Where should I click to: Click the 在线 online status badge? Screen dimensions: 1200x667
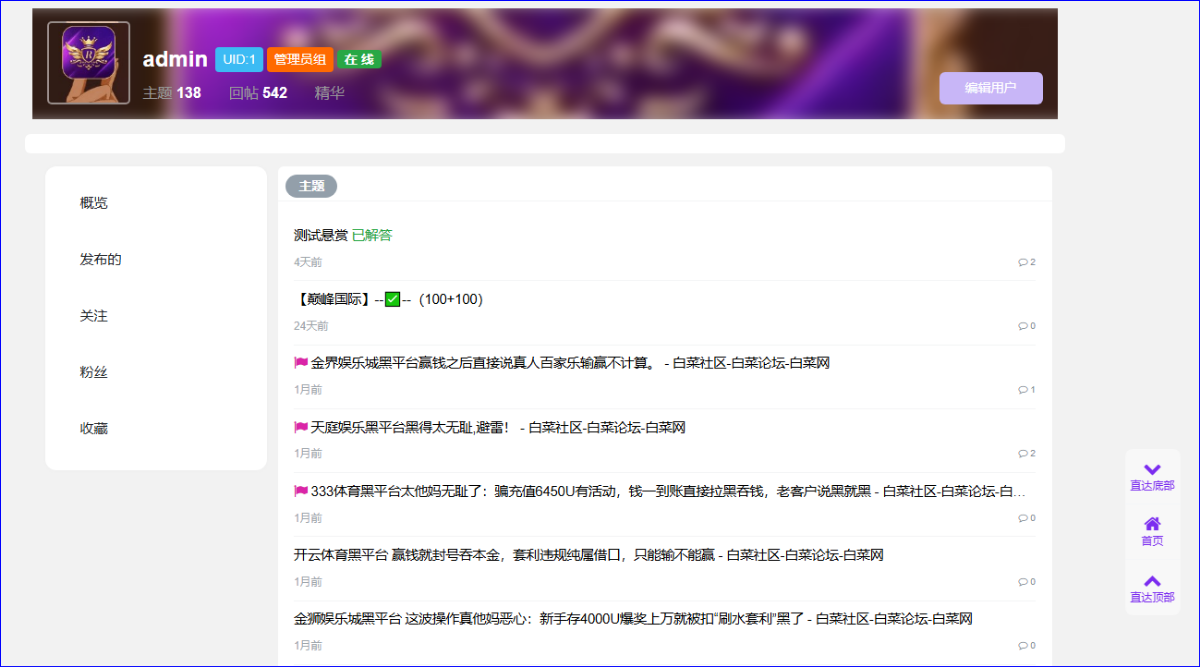coord(359,60)
